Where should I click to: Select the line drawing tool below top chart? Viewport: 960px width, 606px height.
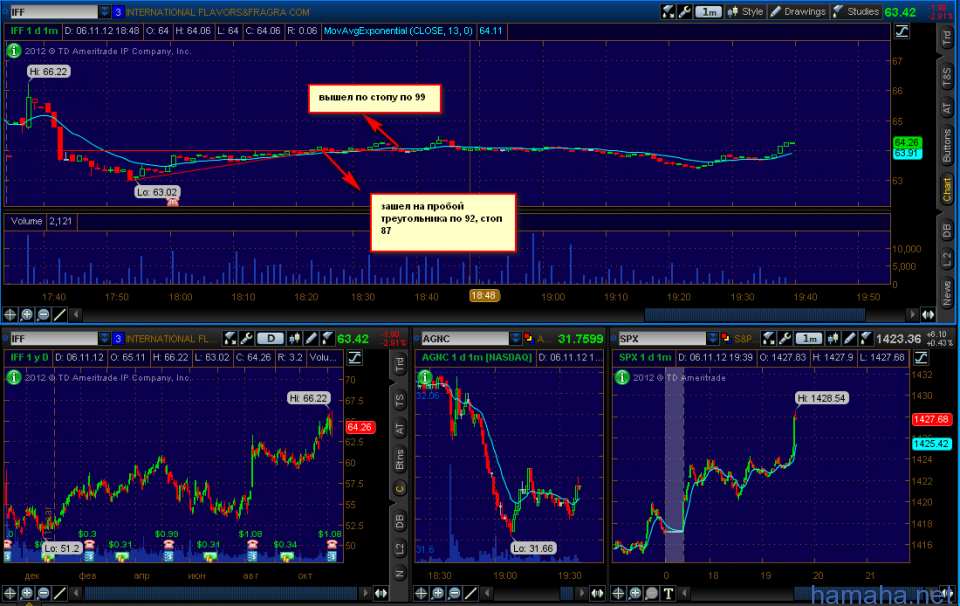(60, 314)
